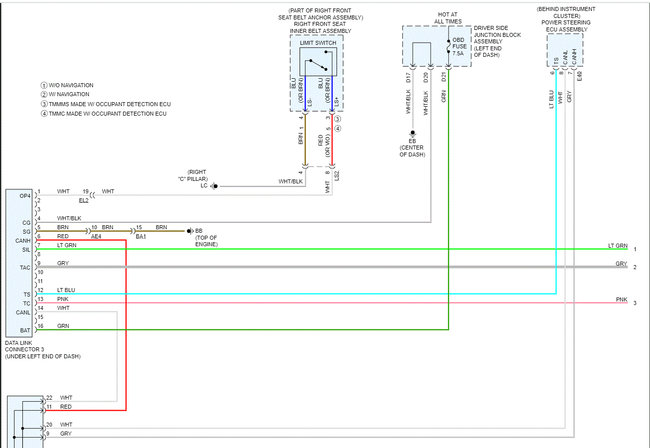Click the 'PNK' label on pin 13
Viewport: 650px width, 448px height.
pyautogui.click(x=63, y=299)
